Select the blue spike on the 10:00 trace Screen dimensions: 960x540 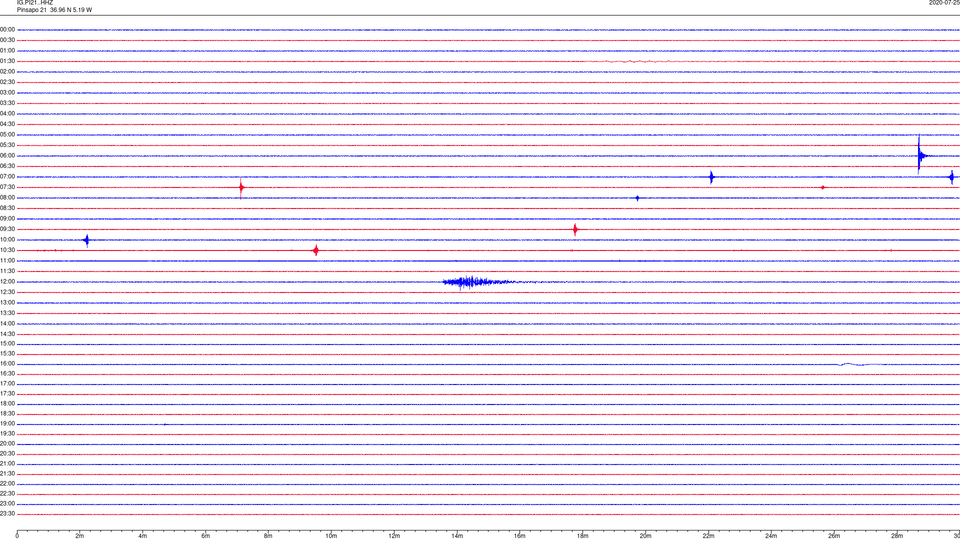point(87,240)
